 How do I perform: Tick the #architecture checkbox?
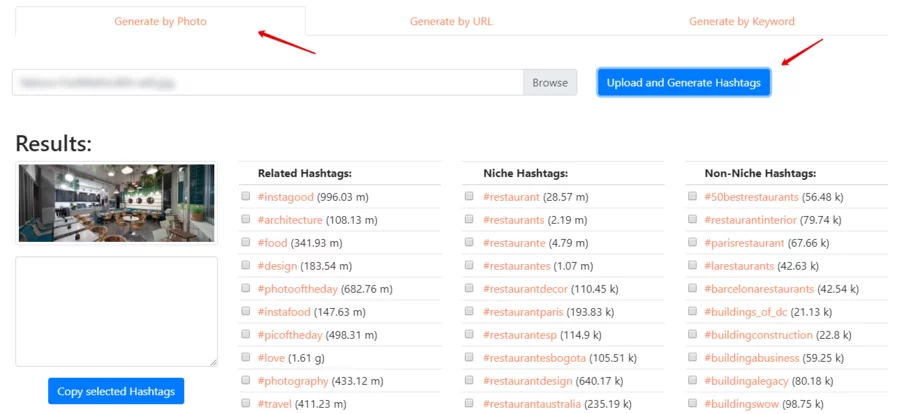(x=246, y=220)
